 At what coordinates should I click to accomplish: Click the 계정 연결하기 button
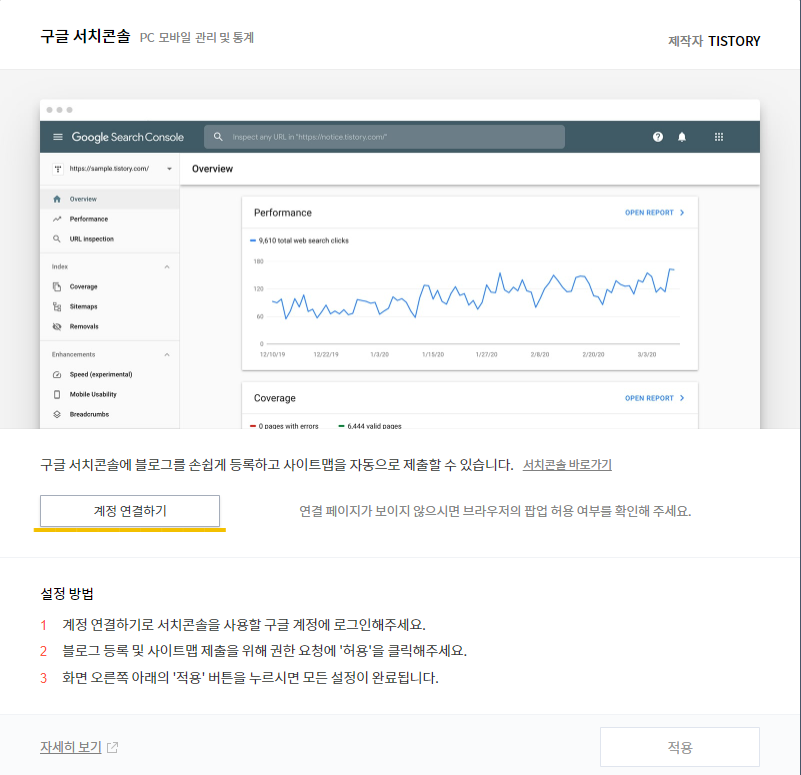pyautogui.click(x=130, y=510)
